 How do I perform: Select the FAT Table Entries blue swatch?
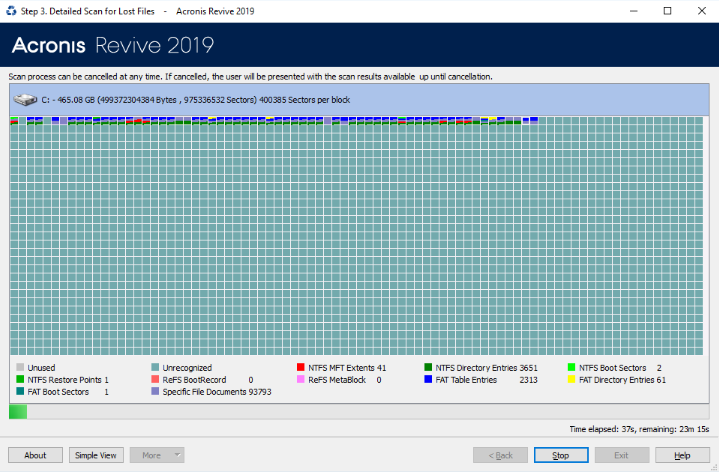[428, 379]
